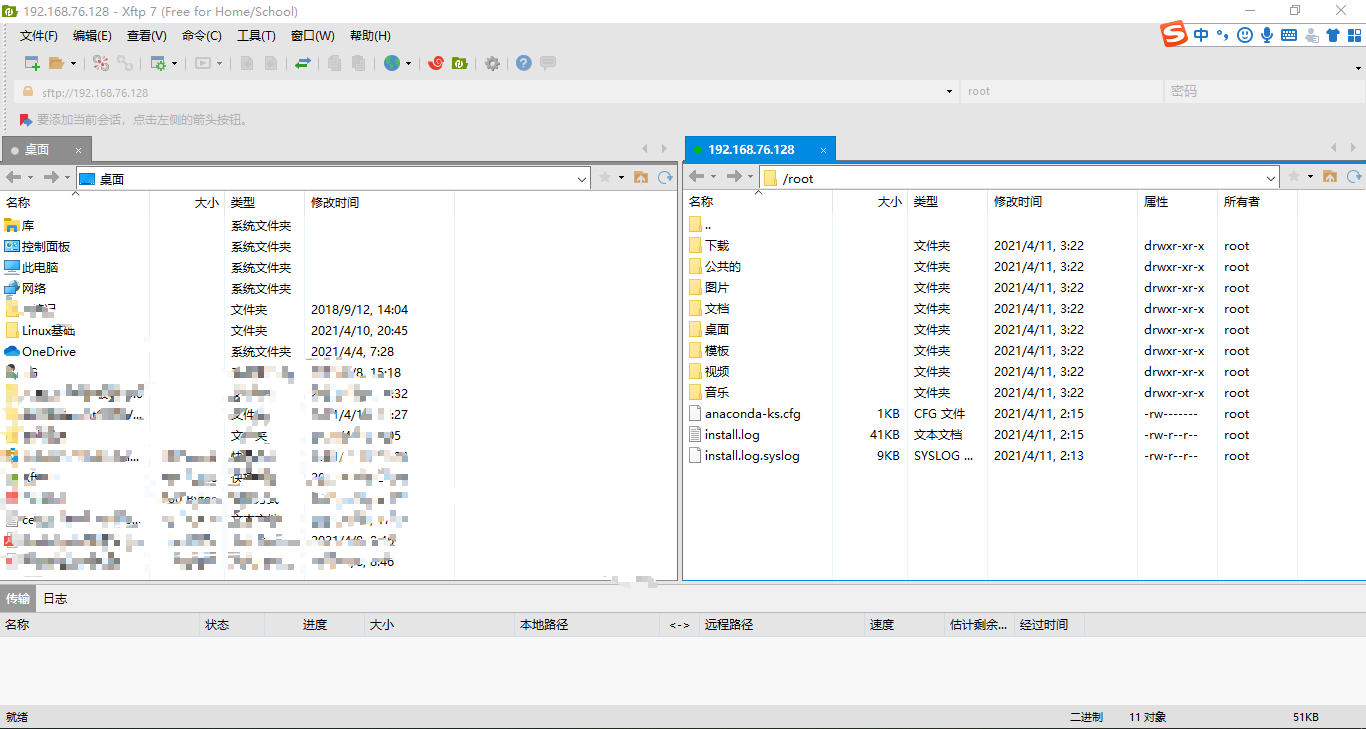
Task: Click the remote pane back arrow
Action: pos(697,177)
